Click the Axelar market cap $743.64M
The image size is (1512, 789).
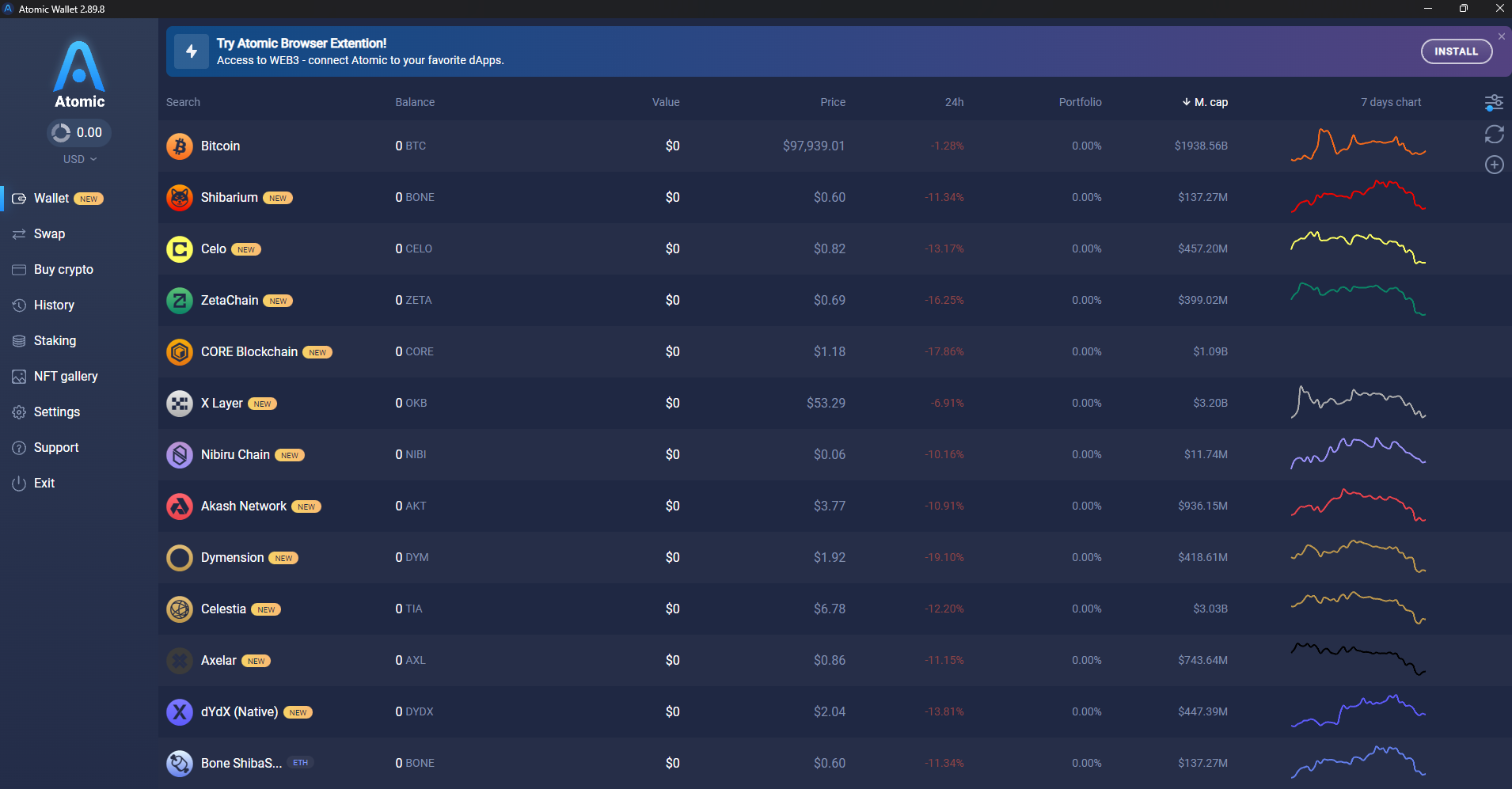click(x=1202, y=661)
